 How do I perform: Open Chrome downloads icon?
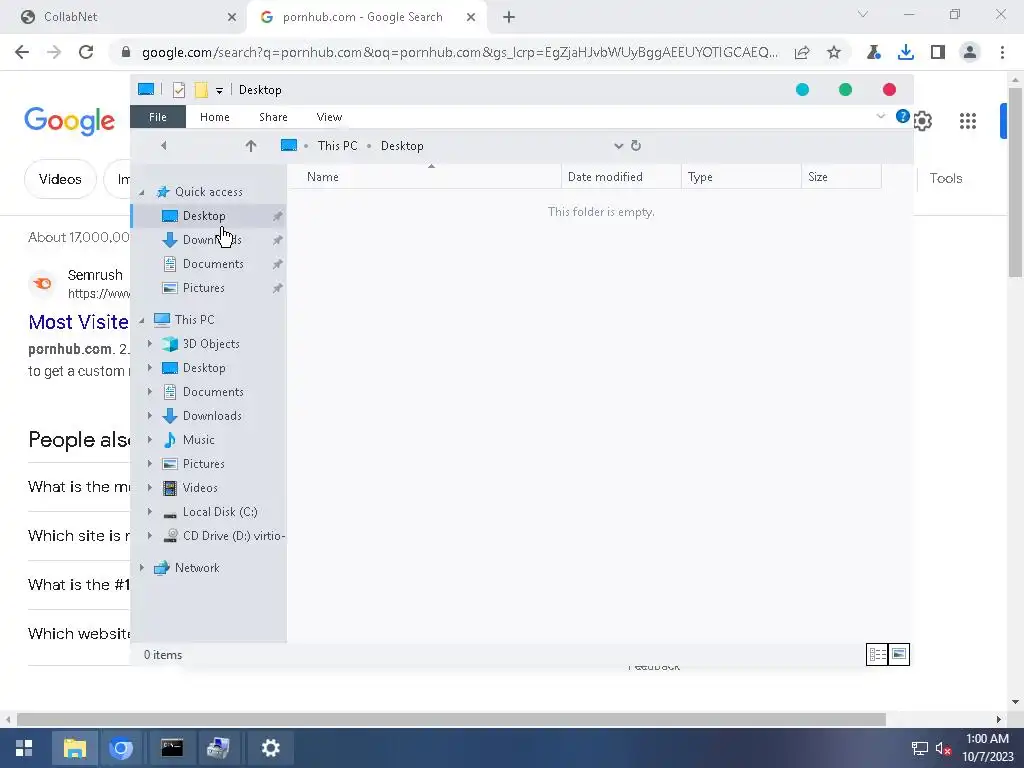tap(906, 52)
